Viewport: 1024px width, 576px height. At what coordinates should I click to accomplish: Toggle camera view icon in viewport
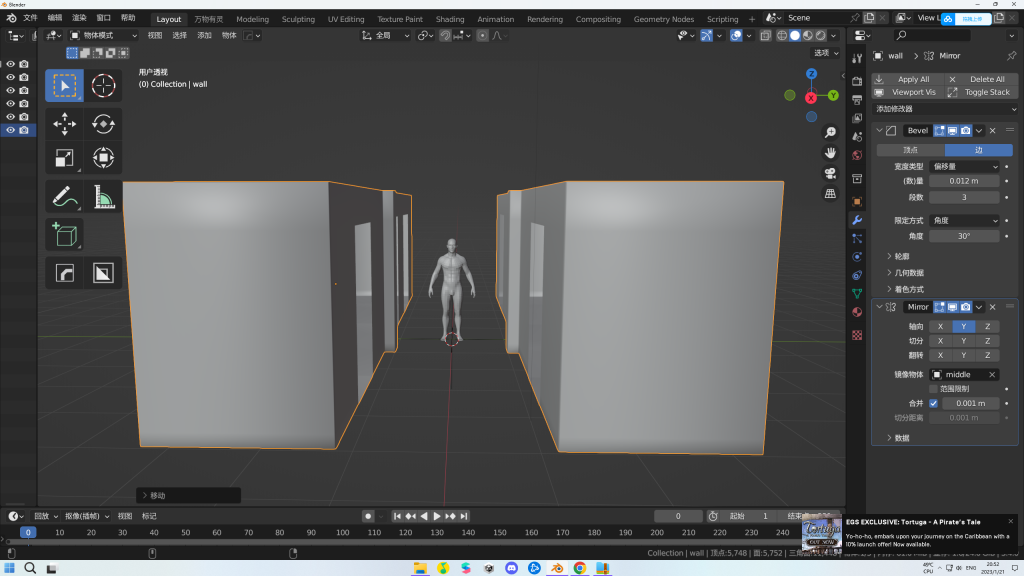(x=830, y=173)
